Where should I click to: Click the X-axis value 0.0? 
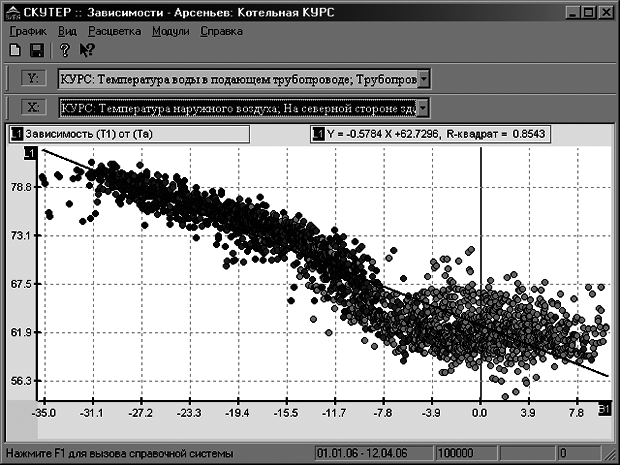(480, 413)
